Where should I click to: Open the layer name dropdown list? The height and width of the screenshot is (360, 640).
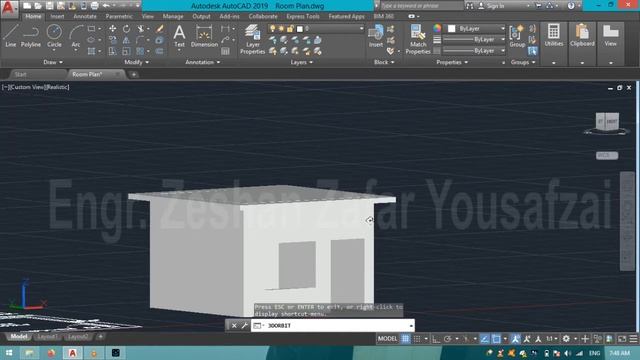coord(361,29)
